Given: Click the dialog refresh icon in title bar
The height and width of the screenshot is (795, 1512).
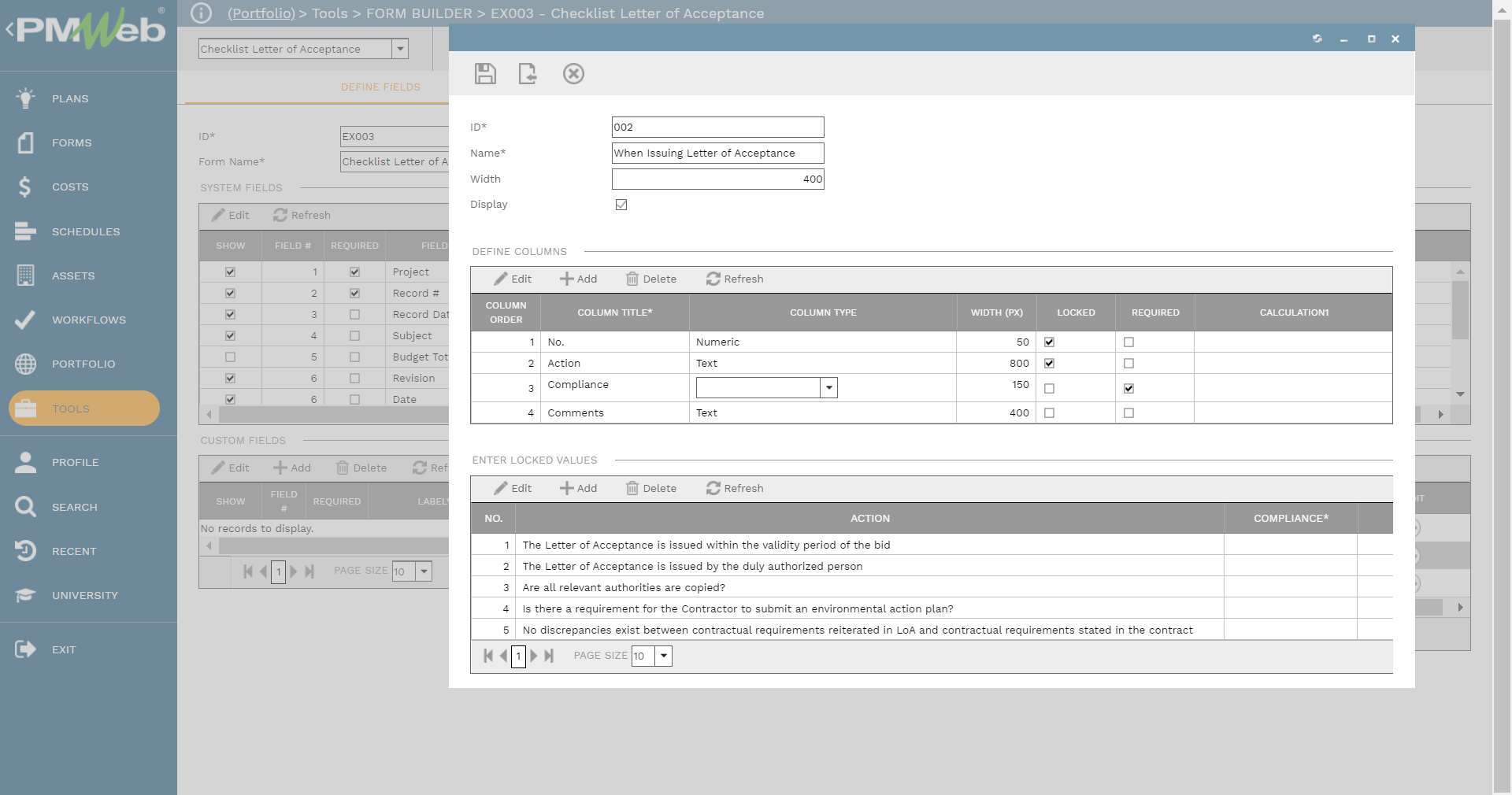Looking at the screenshot, I should click(x=1317, y=39).
